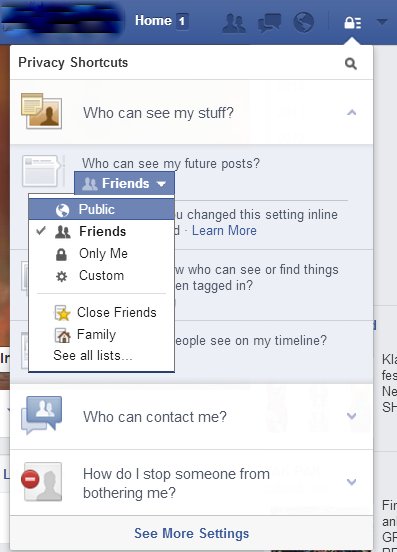
Task: Select Public in the audience menu
Action: pyautogui.click(x=101, y=209)
